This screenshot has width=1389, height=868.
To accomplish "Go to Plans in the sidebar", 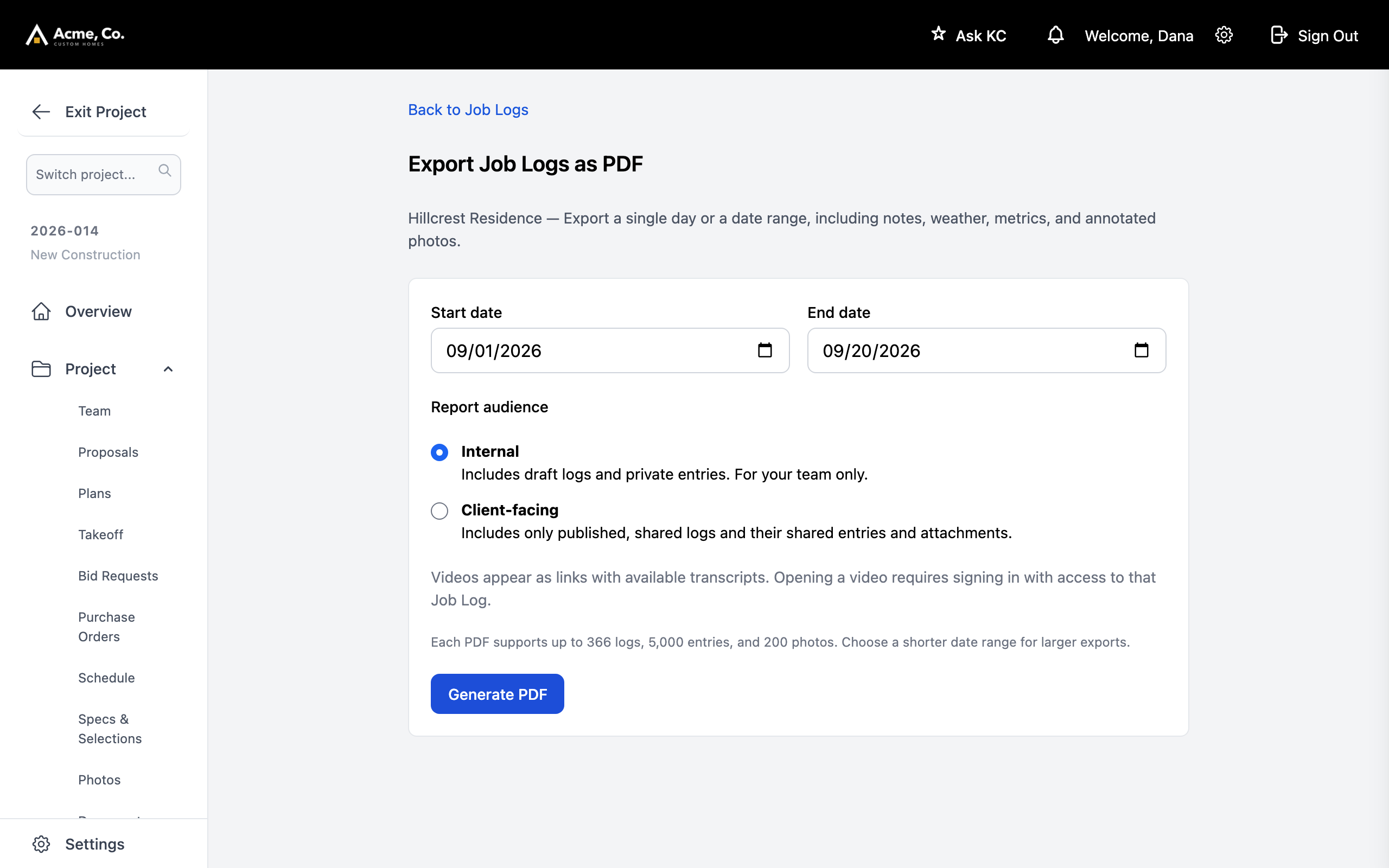I will (95, 494).
